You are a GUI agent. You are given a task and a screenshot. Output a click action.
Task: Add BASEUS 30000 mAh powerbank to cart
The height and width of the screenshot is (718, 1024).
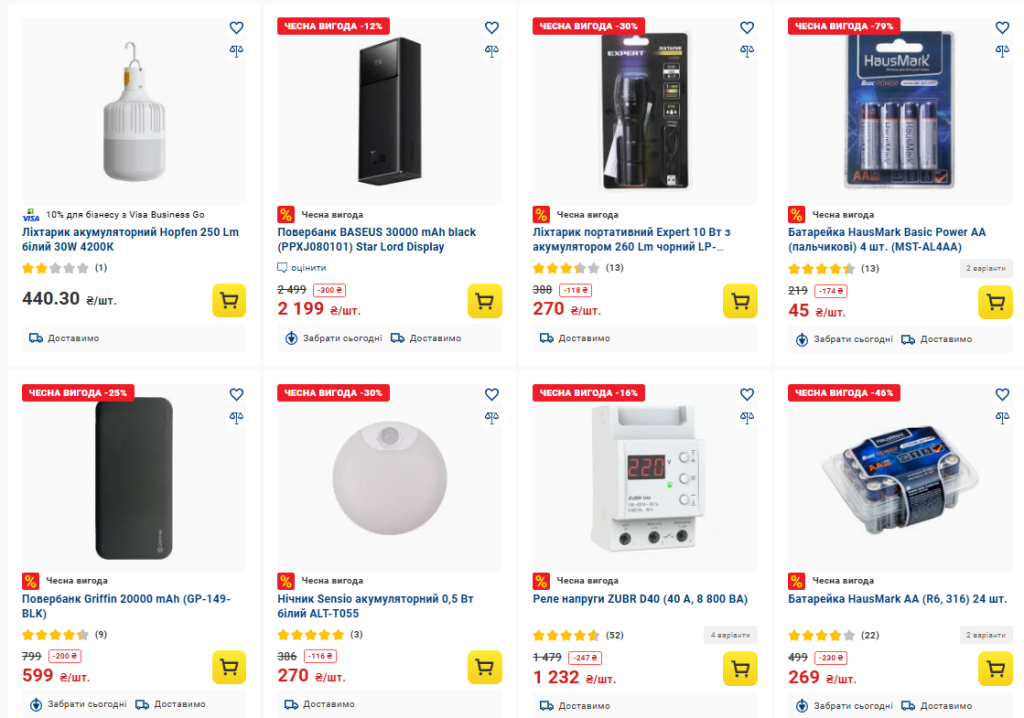tap(484, 300)
